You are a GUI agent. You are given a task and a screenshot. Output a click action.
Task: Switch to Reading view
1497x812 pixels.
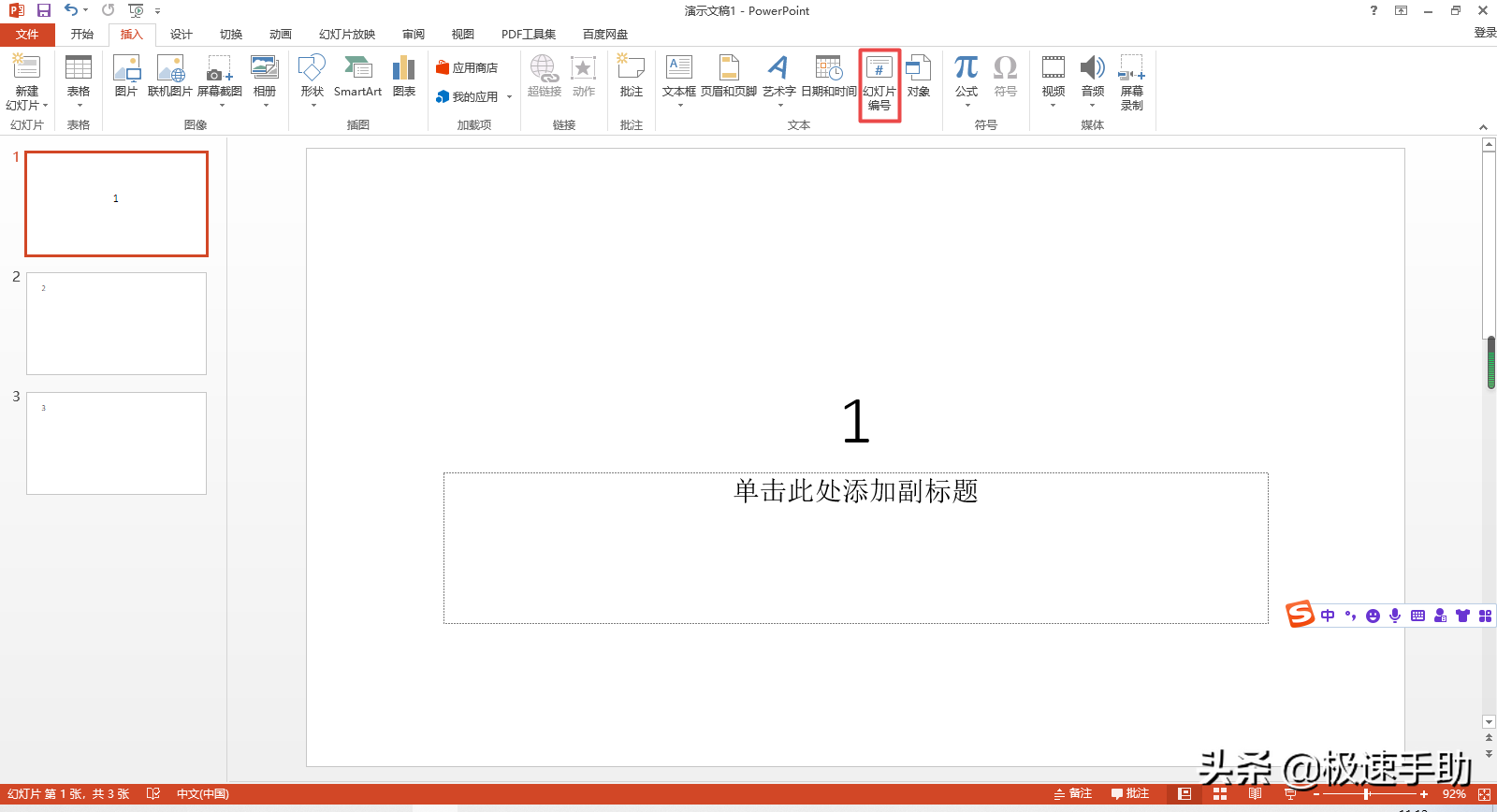pos(1255,793)
